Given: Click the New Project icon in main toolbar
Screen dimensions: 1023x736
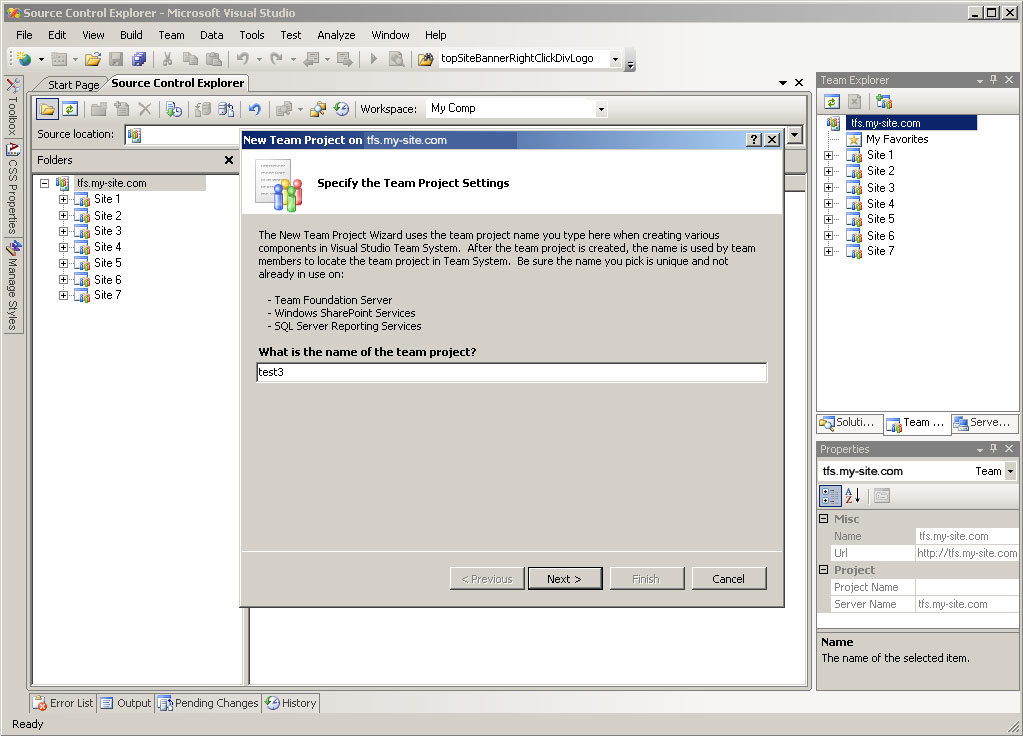Looking at the screenshot, I should point(24,59).
